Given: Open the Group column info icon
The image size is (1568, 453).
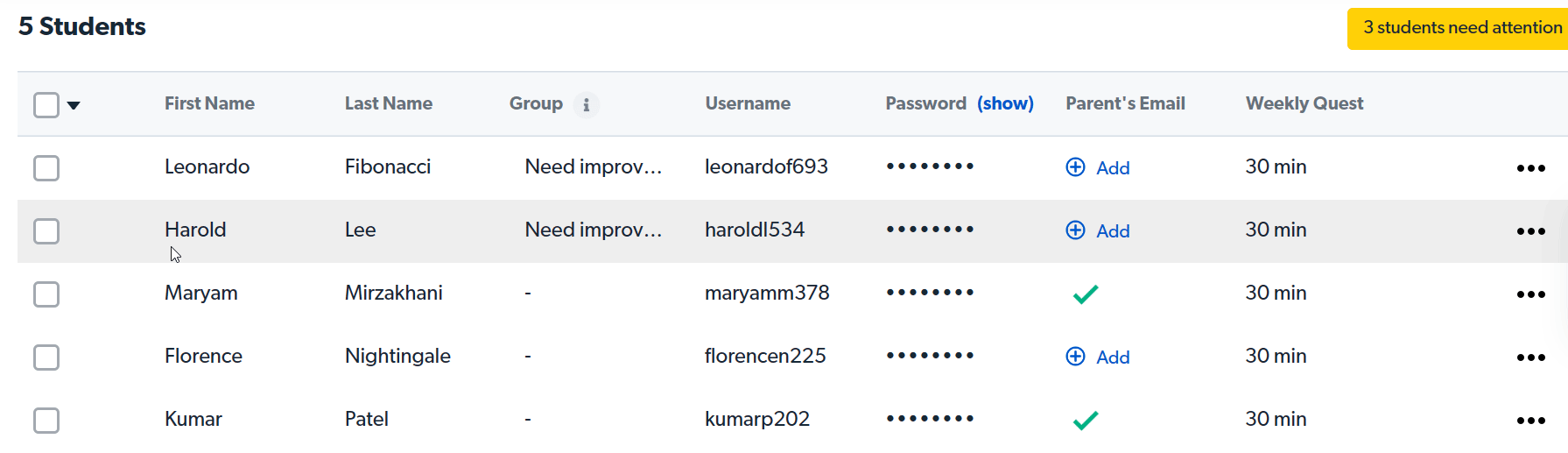Looking at the screenshot, I should (586, 105).
